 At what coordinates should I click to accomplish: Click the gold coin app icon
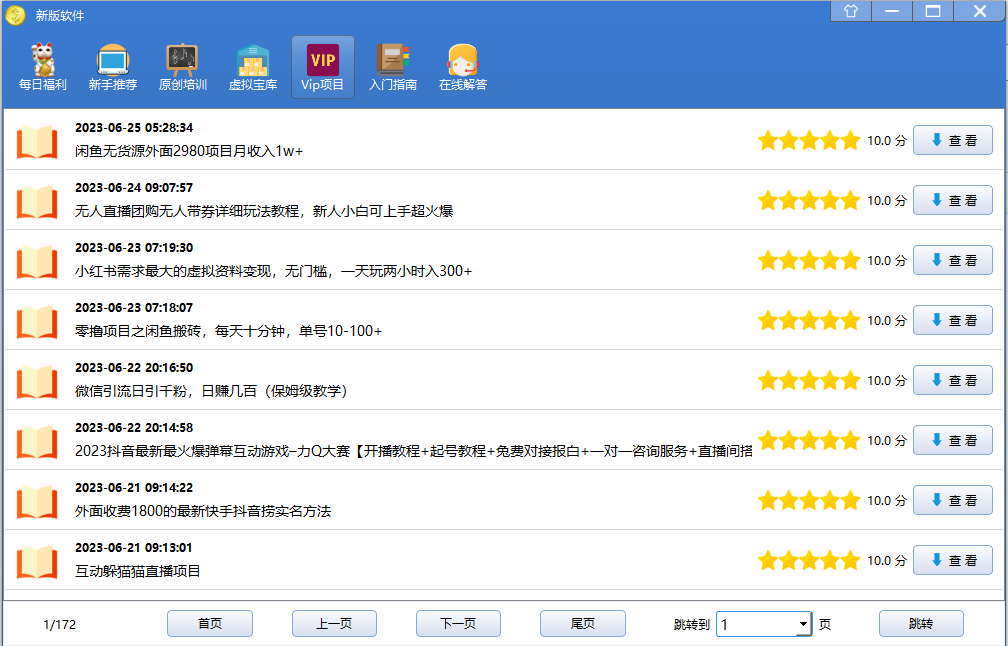pyautogui.click(x=15, y=15)
